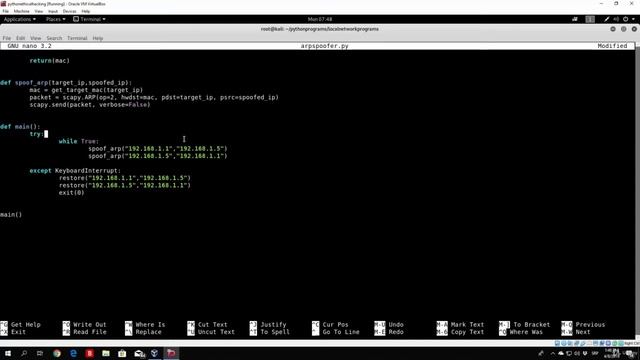Place cursor on 'def main():' line

pos(20,127)
